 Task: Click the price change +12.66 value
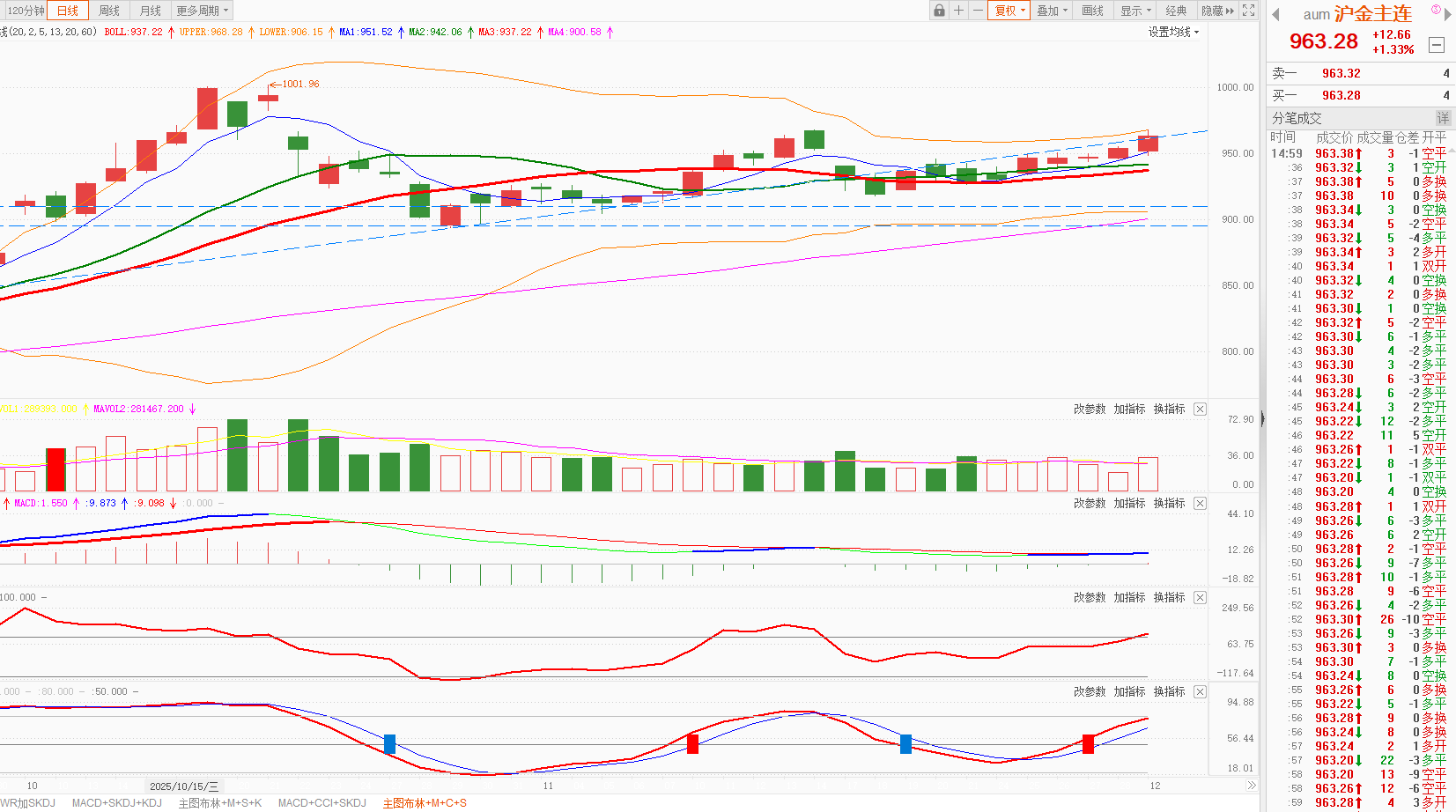click(1392, 35)
